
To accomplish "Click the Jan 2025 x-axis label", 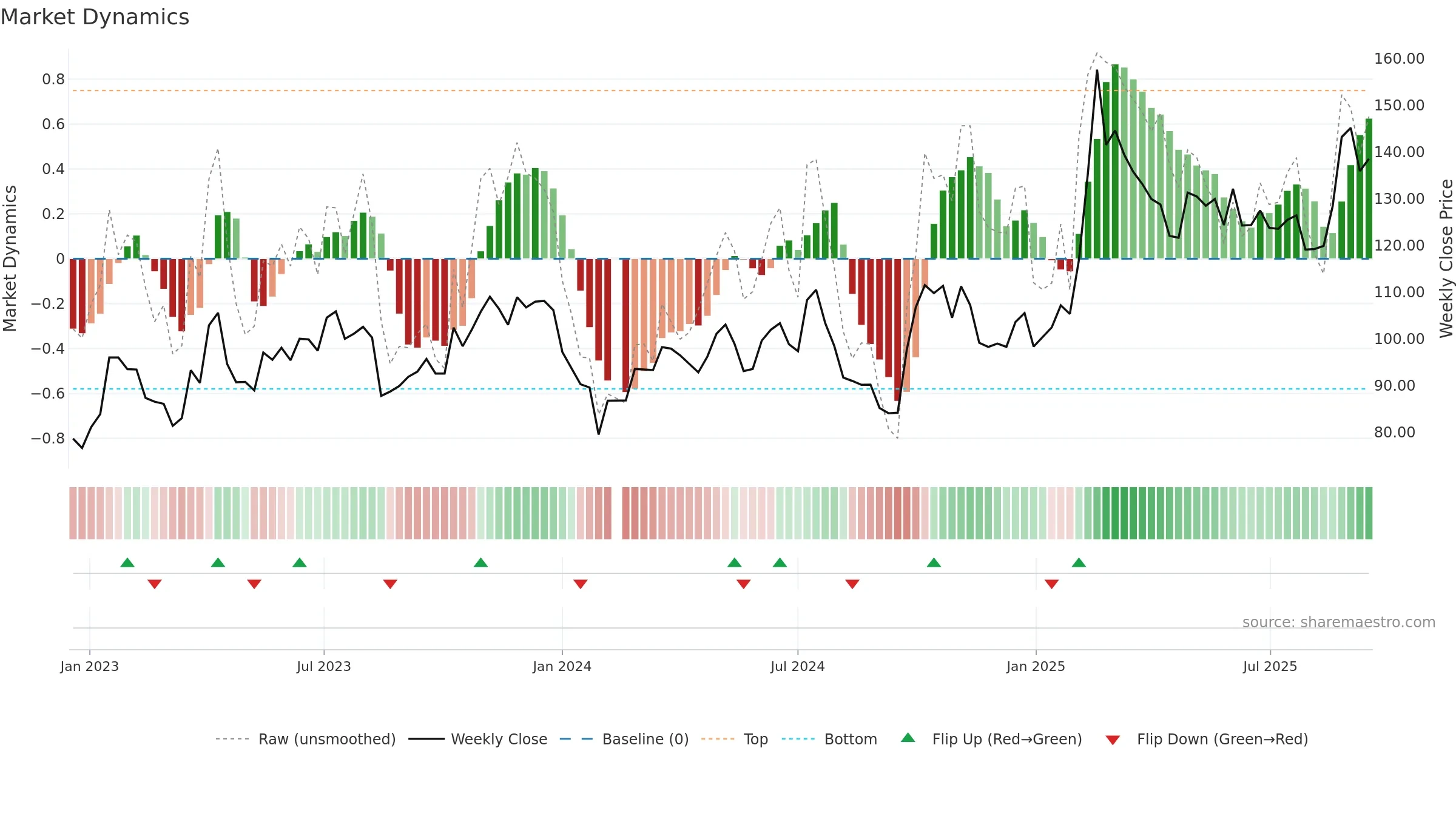I will 1036,666.
